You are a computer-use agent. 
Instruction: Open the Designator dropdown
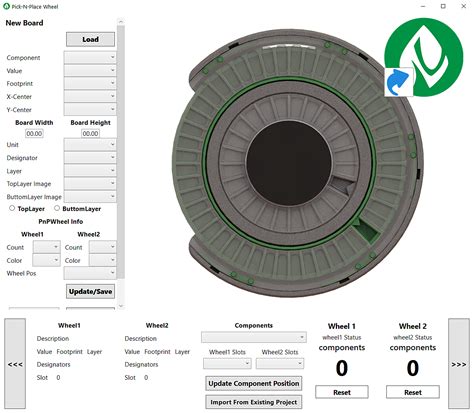90,158
